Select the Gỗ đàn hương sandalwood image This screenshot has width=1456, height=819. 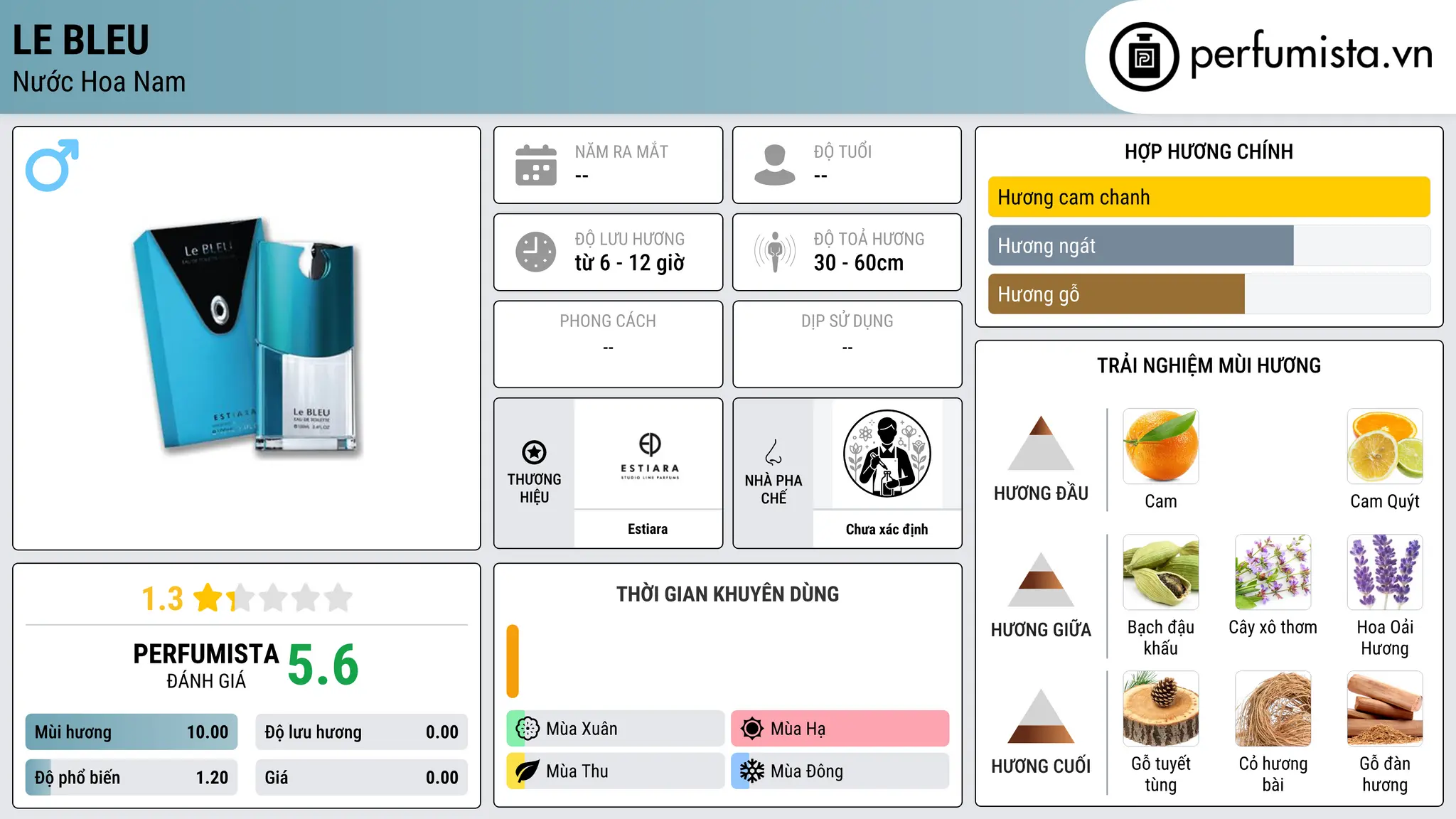(1385, 709)
